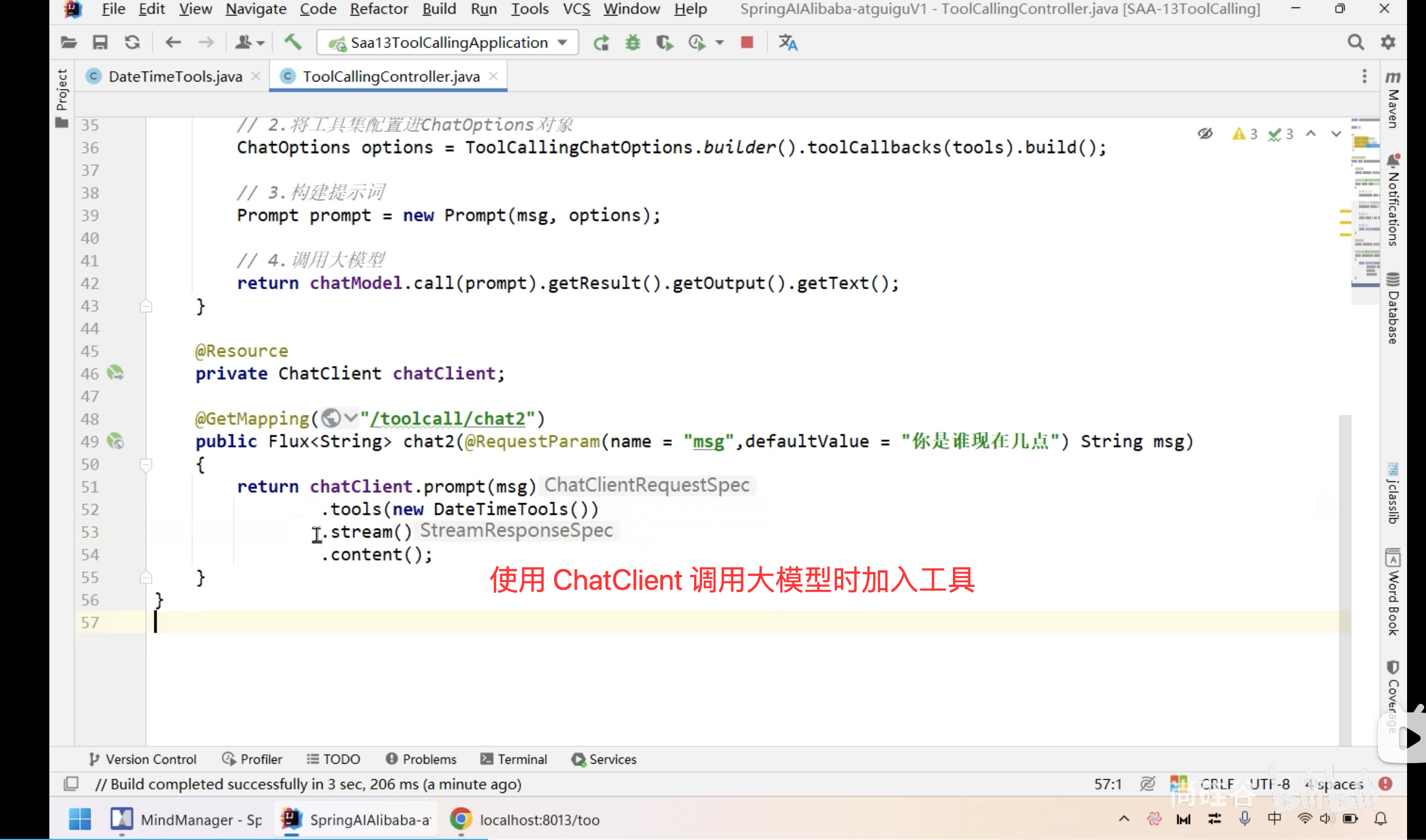Rerun application with green rerun icon
The width and height of the screenshot is (1426, 840).
point(601,42)
